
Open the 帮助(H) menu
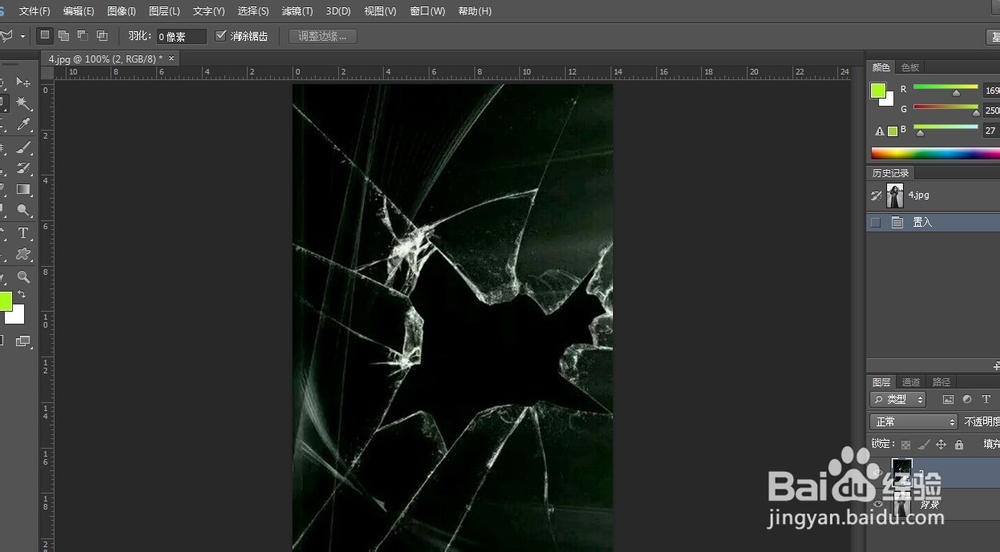[474, 11]
